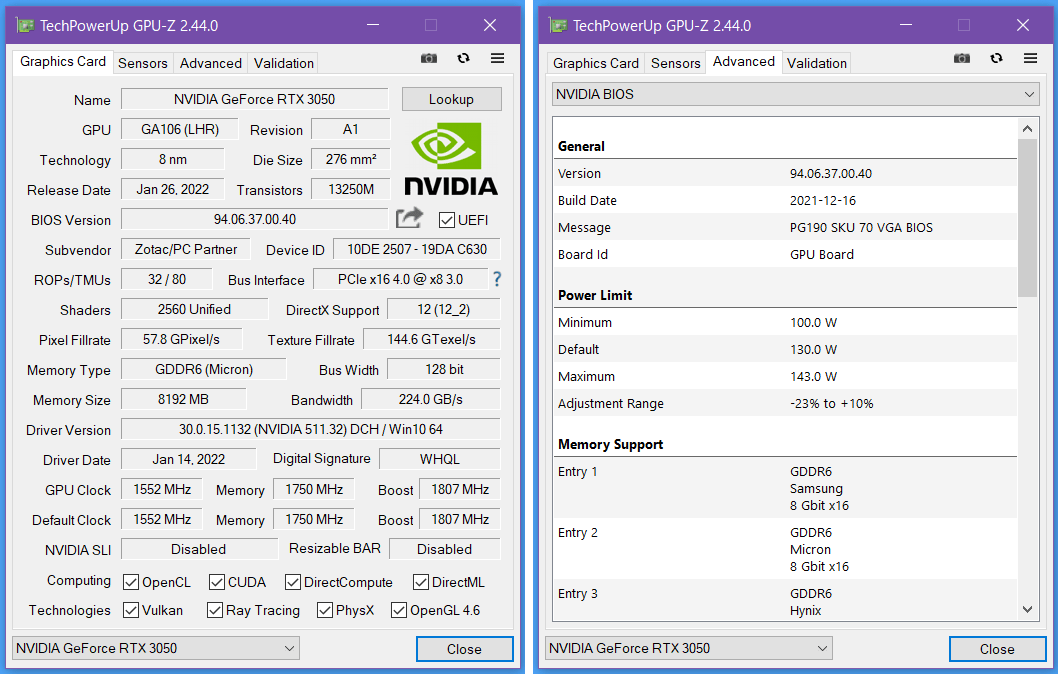Click screenshot camera icon in left window
This screenshot has width=1058, height=674.
coord(429,59)
